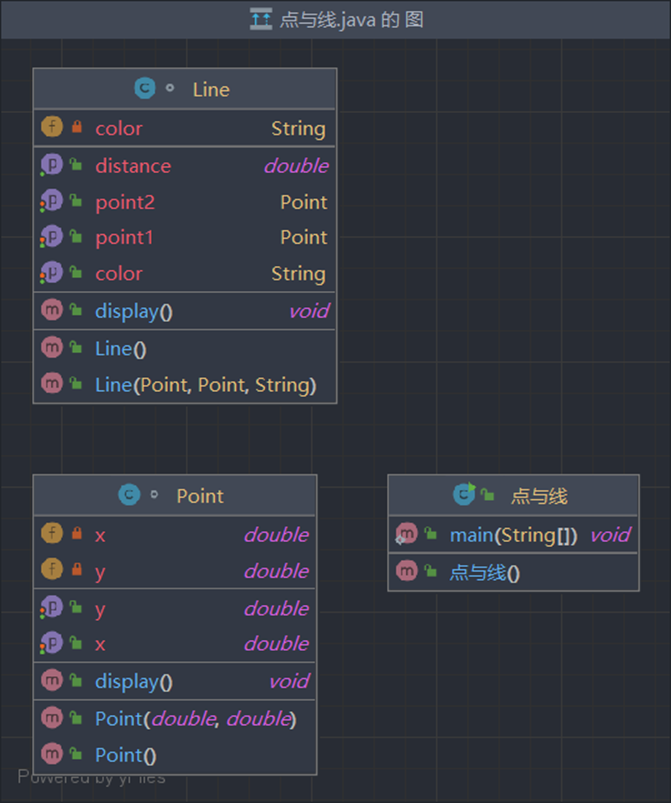
Task: Click the method icon beside main(String[])
Action: tap(406, 534)
